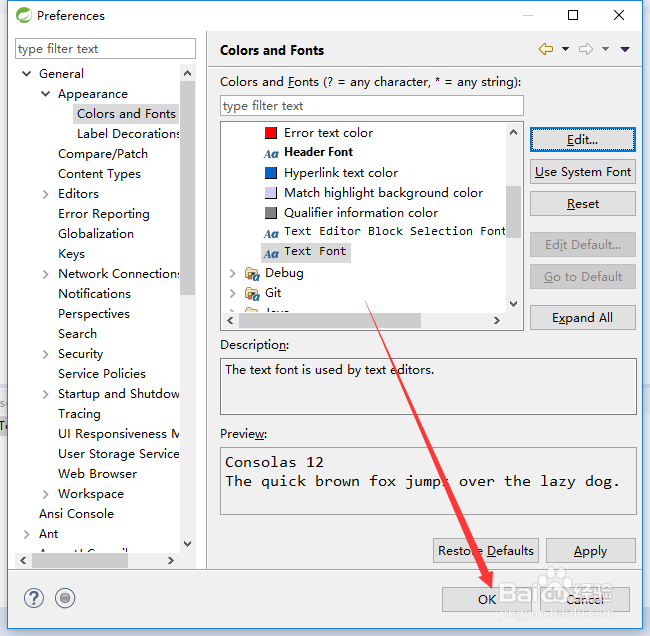This screenshot has width=650, height=636.
Task: Click the Colors and Fonts filter field
Action: [x=372, y=106]
